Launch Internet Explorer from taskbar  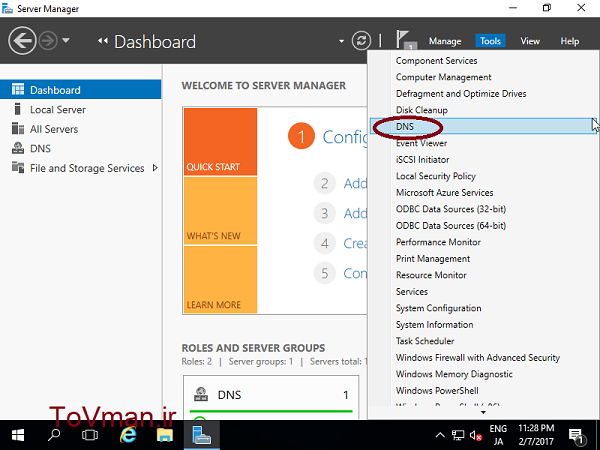pyautogui.click(x=128, y=435)
